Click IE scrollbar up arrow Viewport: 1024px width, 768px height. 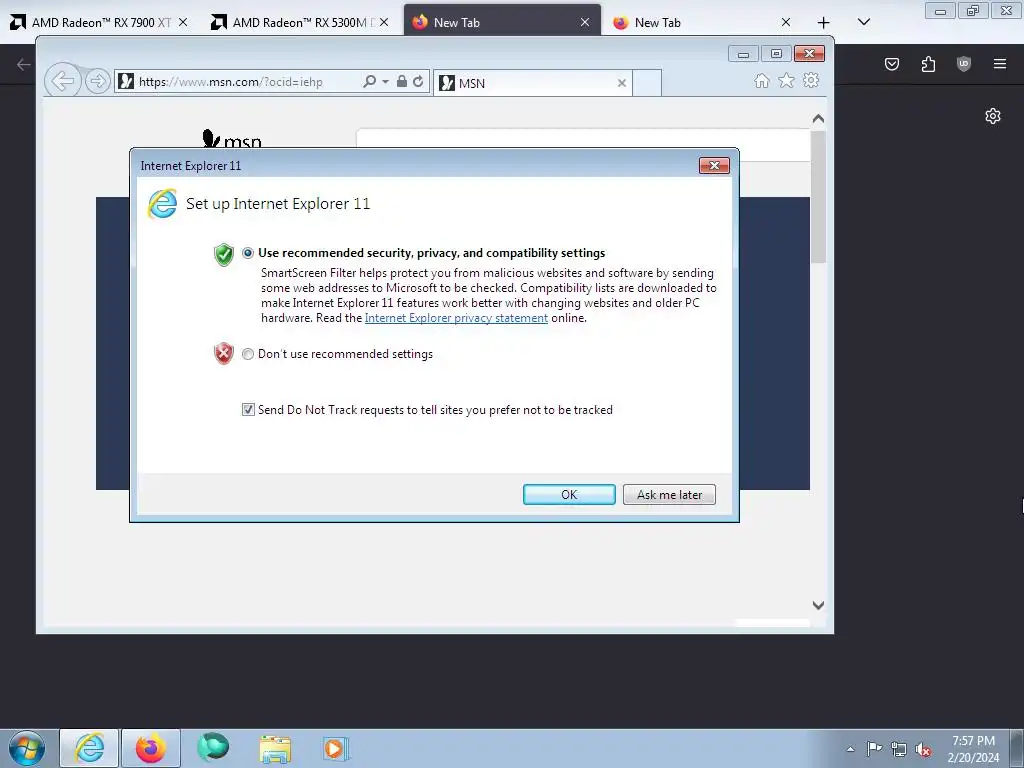(x=818, y=119)
